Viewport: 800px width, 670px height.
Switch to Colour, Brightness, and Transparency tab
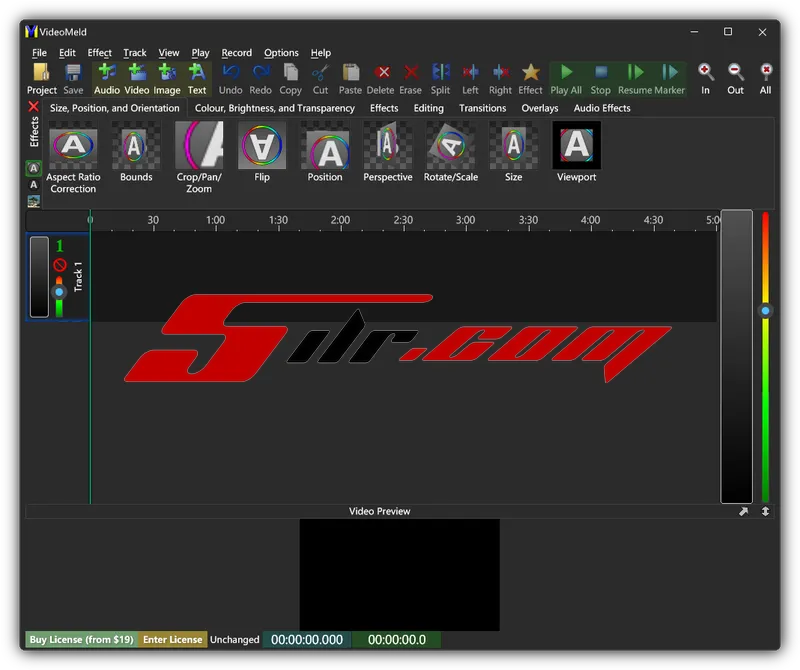[x=275, y=108]
